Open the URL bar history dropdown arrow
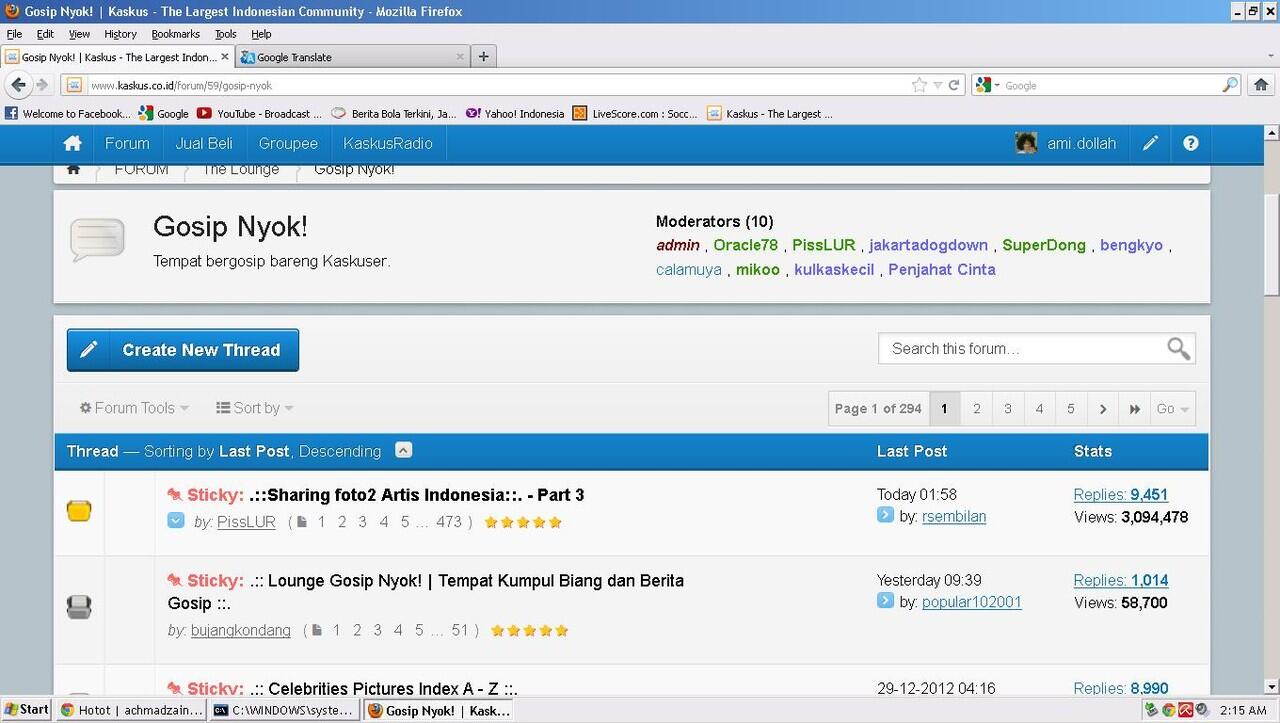 [x=938, y=85]
